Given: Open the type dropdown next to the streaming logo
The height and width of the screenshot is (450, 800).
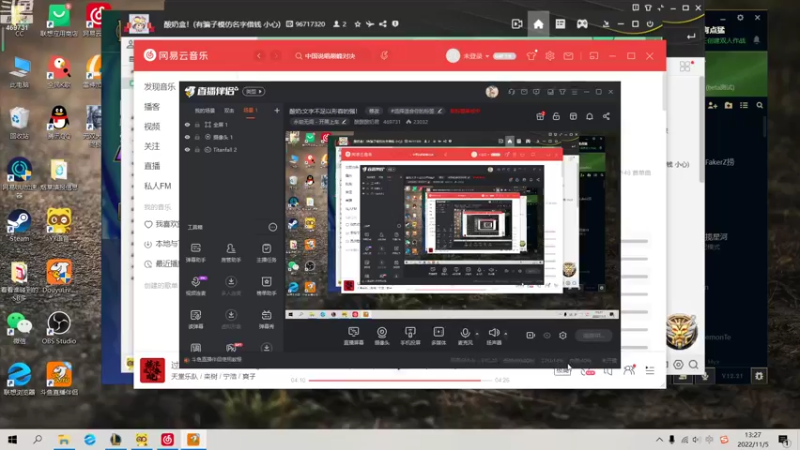Looking at the screenshot, I should pyautogui.click(x=254, y=92).
